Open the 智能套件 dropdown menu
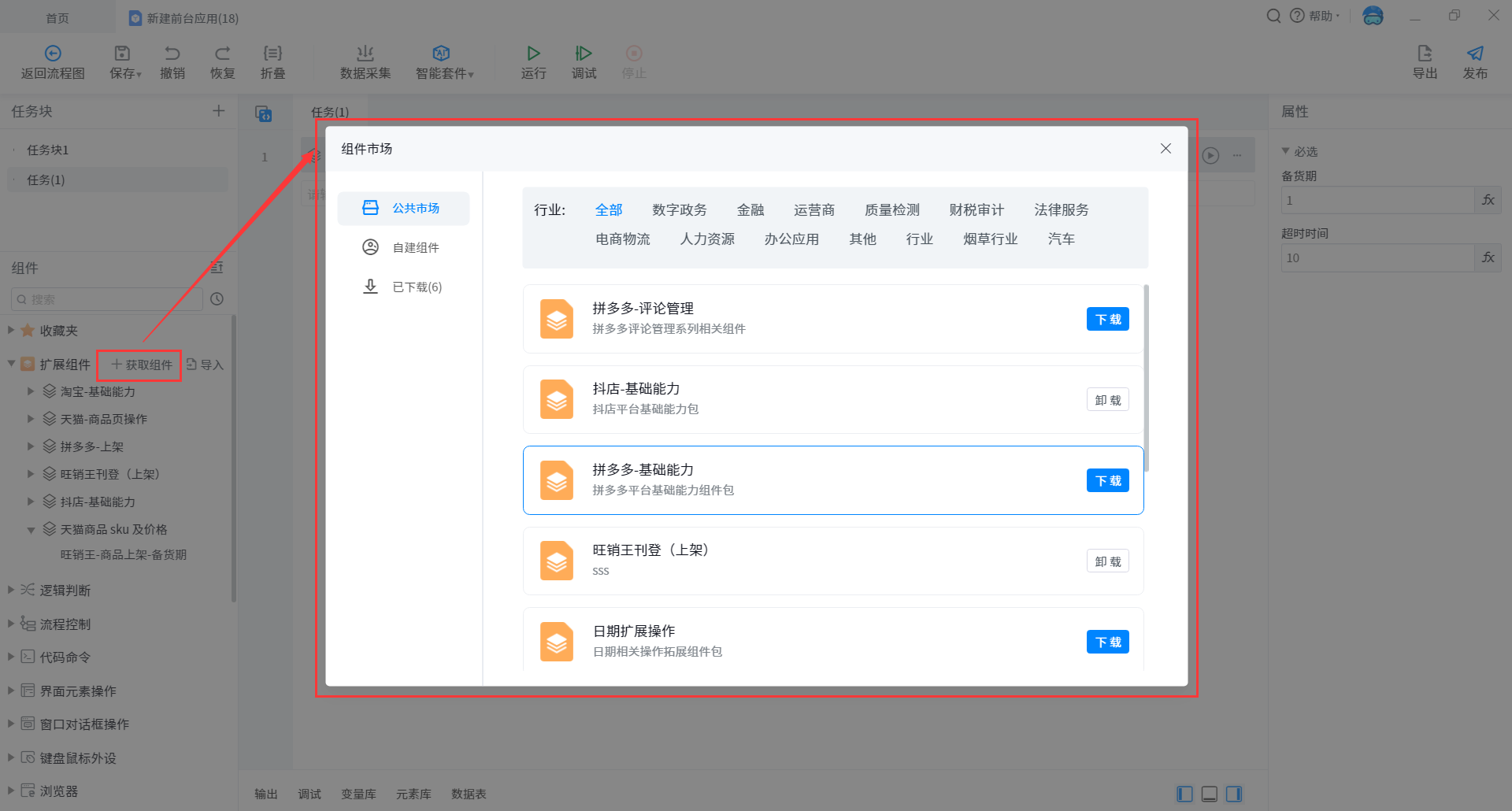 444,61
